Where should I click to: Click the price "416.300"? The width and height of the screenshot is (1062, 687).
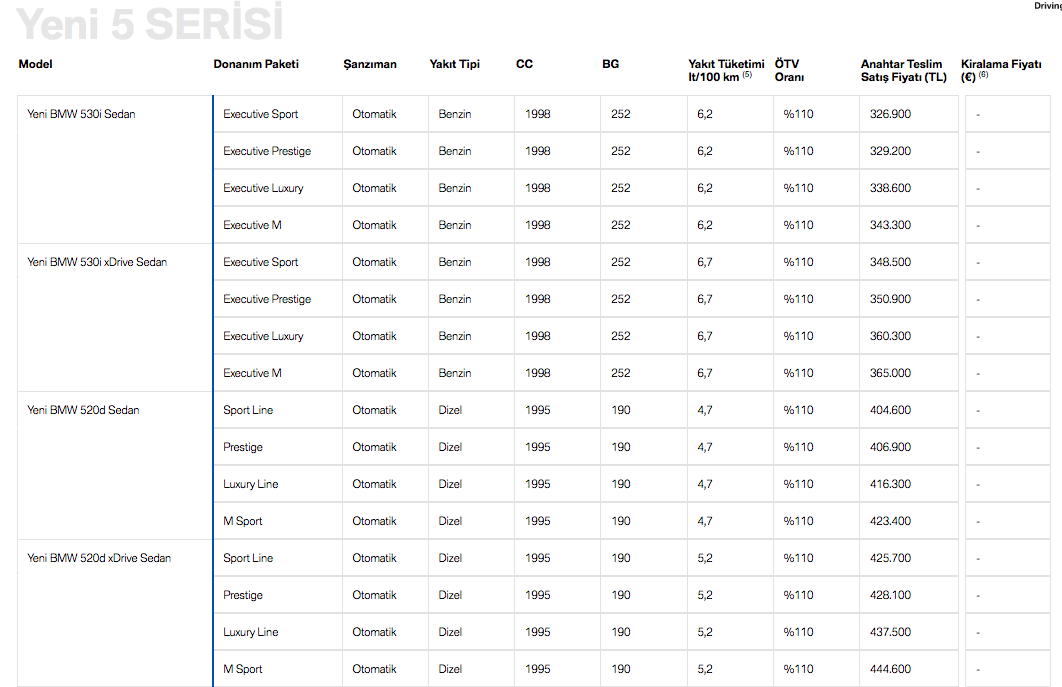(x=891, y=484)
